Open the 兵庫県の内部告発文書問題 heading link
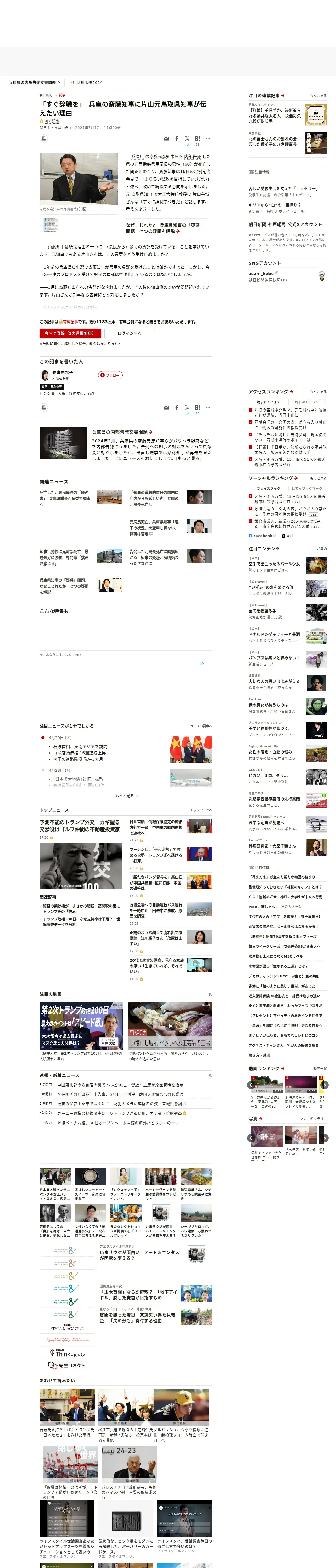The width and height of the screenshot is (336, 1568). click(x=122, y=432)
